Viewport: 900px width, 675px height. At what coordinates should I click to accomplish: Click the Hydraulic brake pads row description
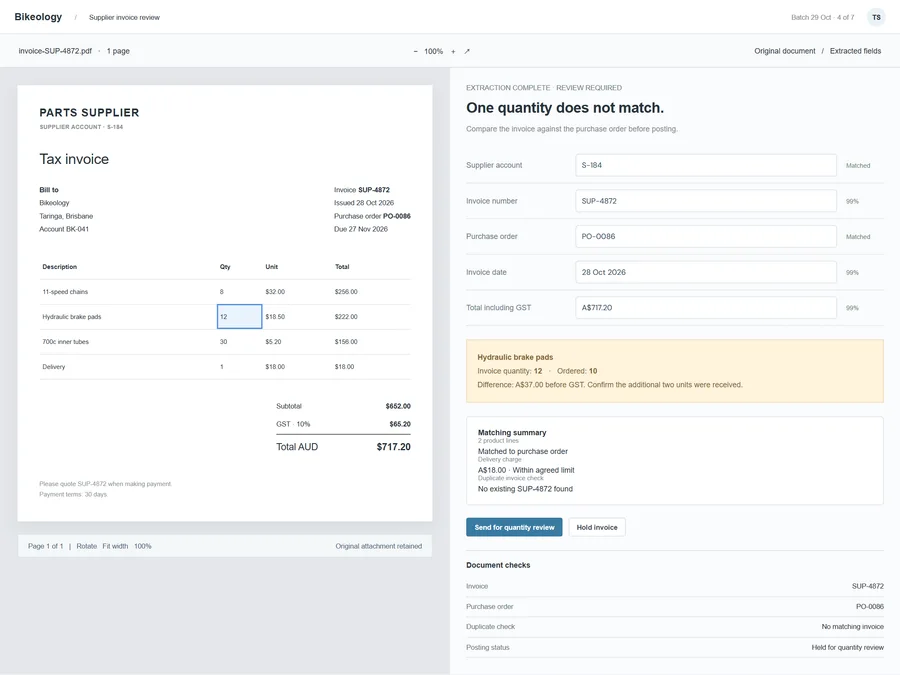pyautogui.click(x=72, y=317)
